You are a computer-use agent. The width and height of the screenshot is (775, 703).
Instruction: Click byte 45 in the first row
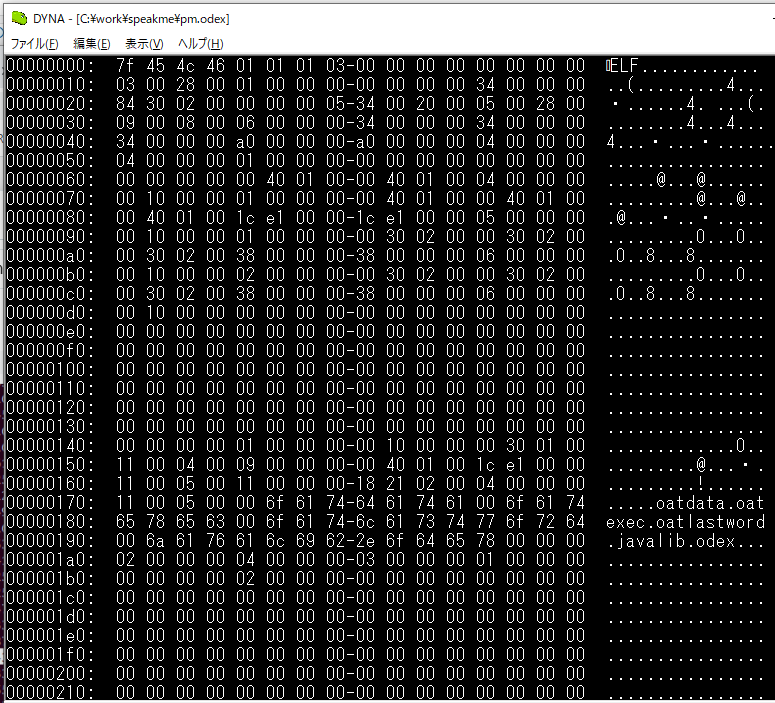(x=155, y=65)
